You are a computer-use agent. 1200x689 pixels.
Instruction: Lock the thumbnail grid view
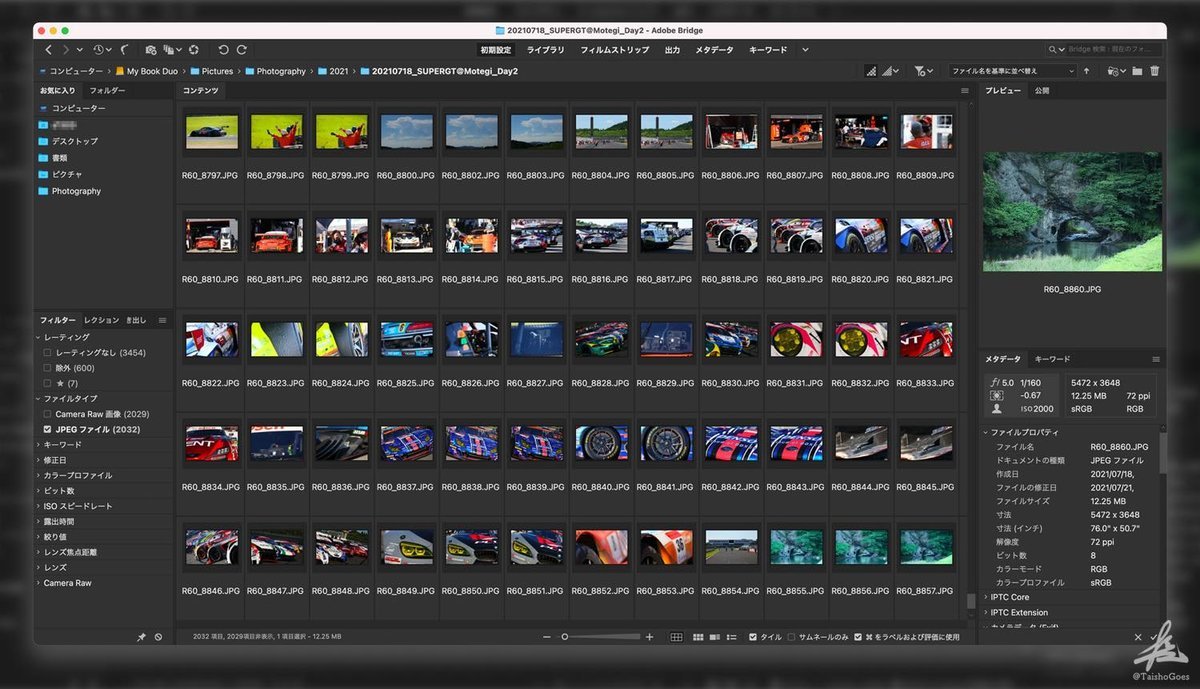pos(676,637)
